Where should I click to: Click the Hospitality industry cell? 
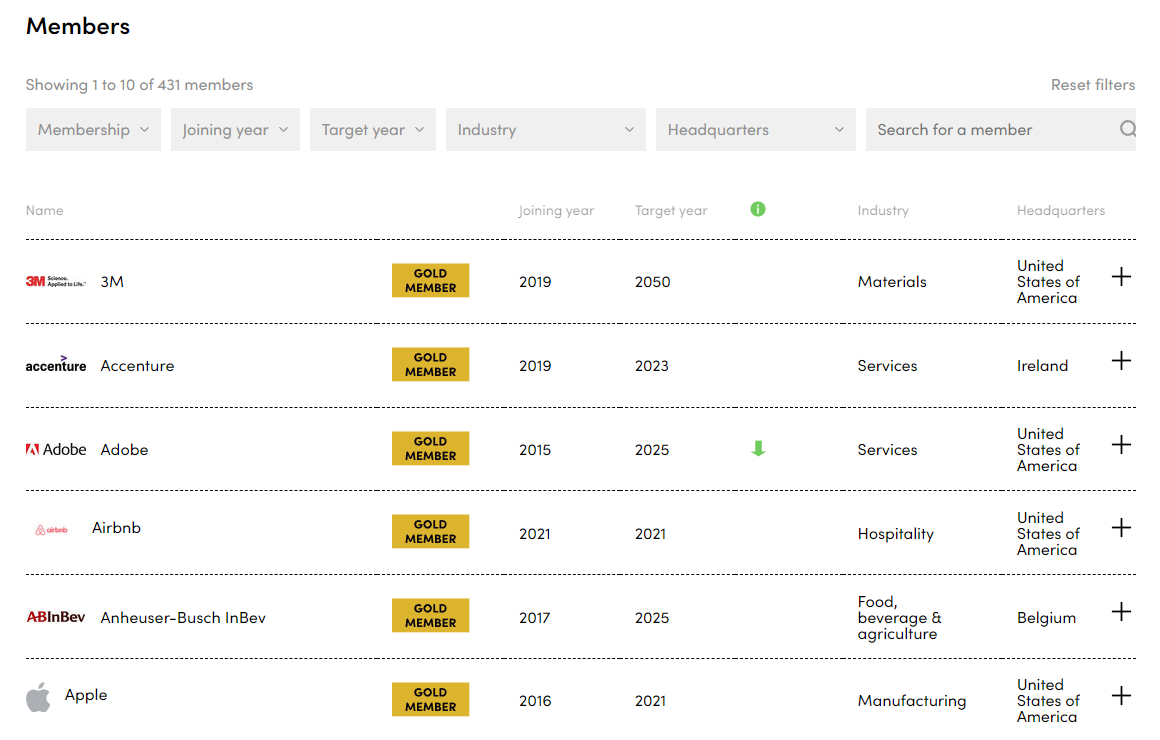(896, 534)
